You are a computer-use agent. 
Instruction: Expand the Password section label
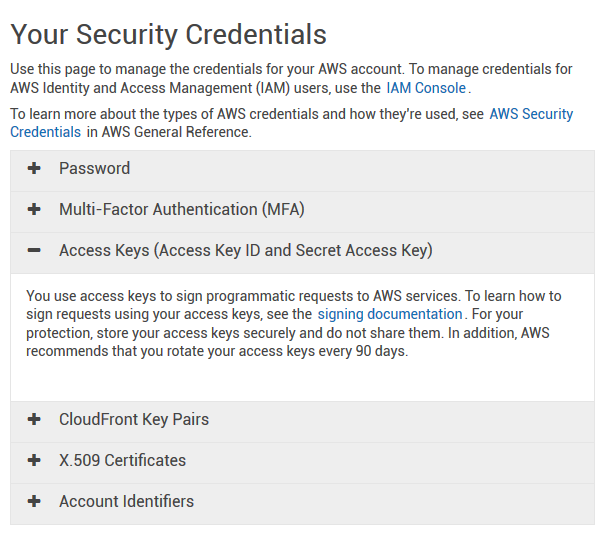pos(94,169)
